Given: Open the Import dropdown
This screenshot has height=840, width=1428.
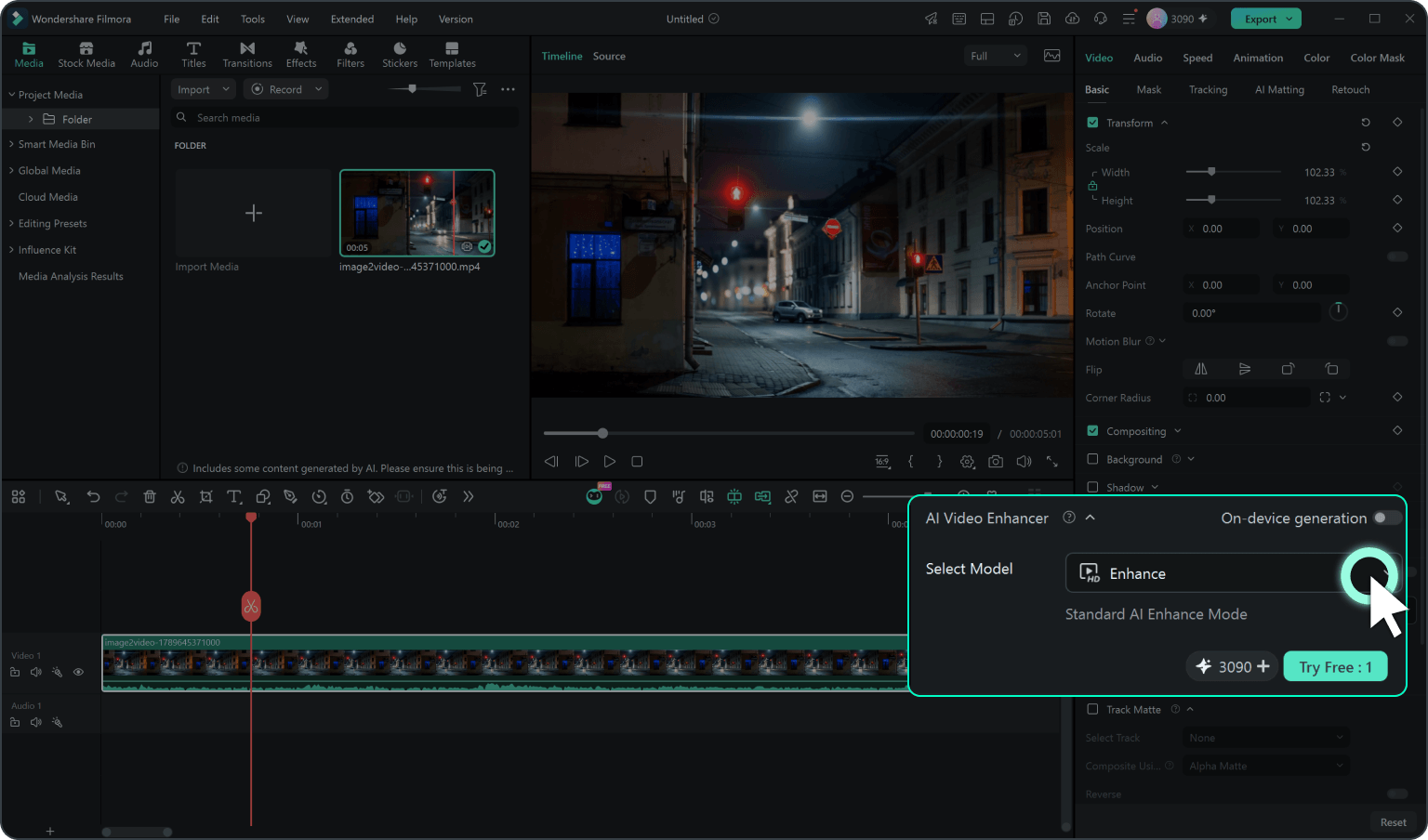Looking at the screenshot, I should [204, 89].
